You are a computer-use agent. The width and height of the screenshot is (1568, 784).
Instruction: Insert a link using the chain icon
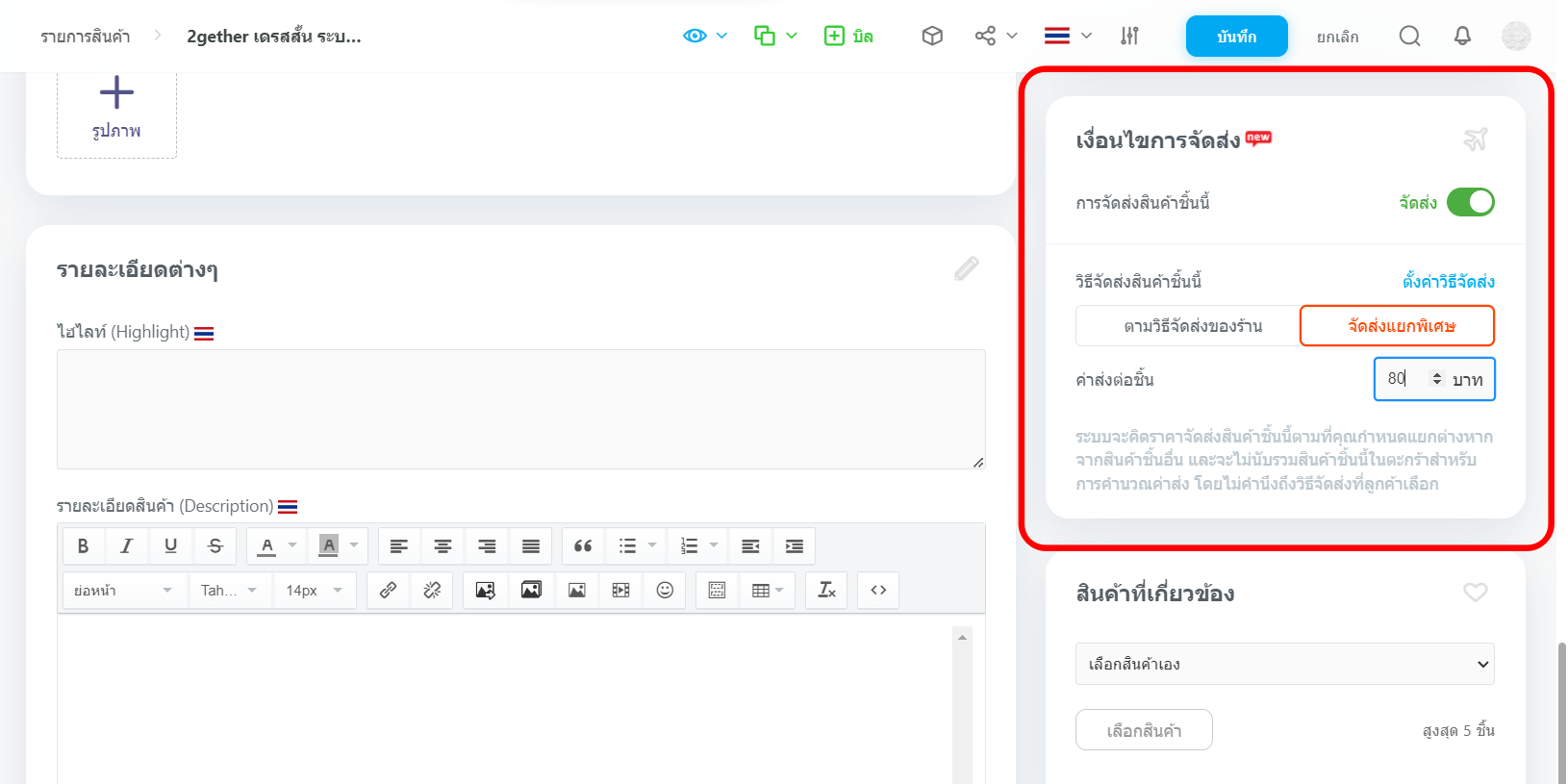pyautogui.click(x=389, y=591)
